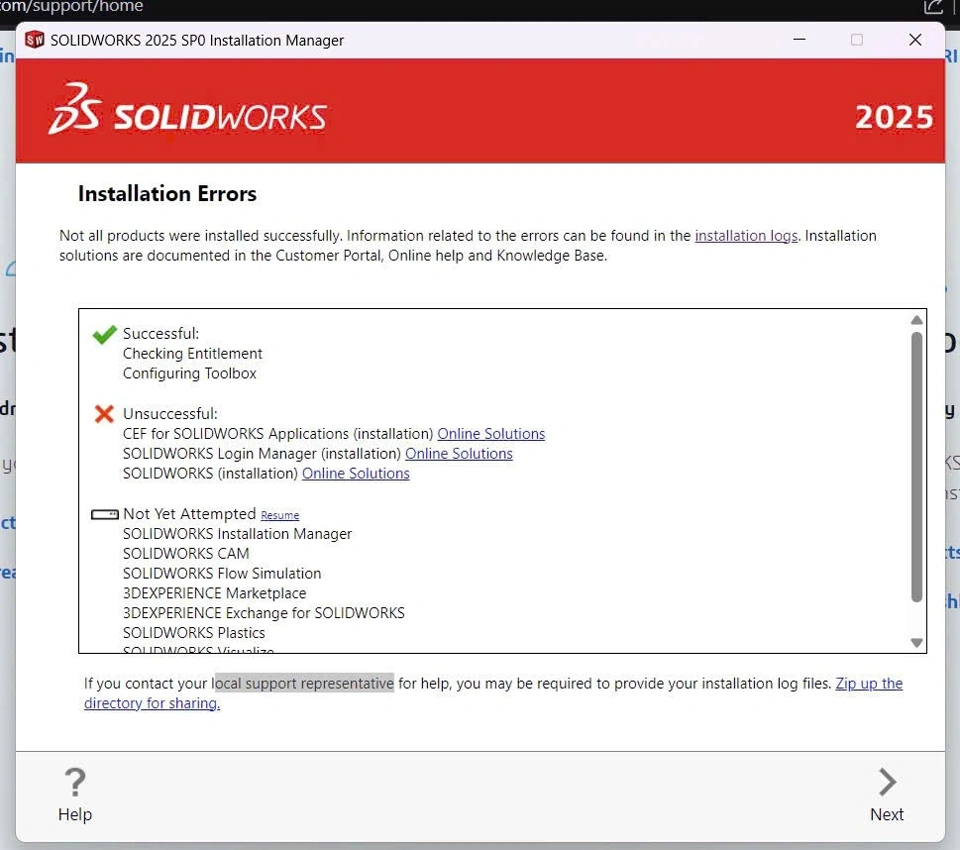Click the scroll up arrow in results list
960x850 pixels.
click(x=917, y=320)
